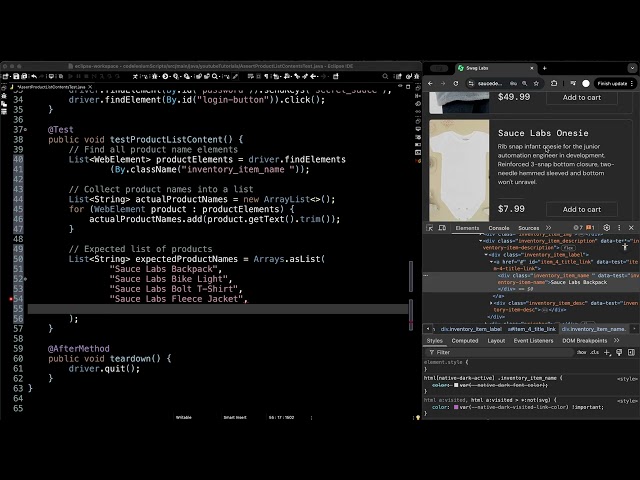Click the Chrome profile avatar
This screenshot has height=480, width=640.
pyautogui.click(x=586, y=83)
